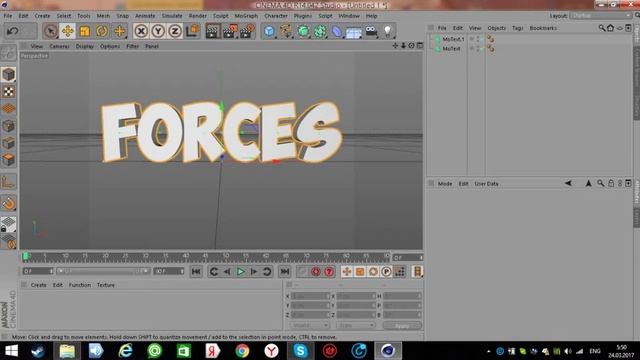
Task: Select the Live Selection tool
Action: 51,31
